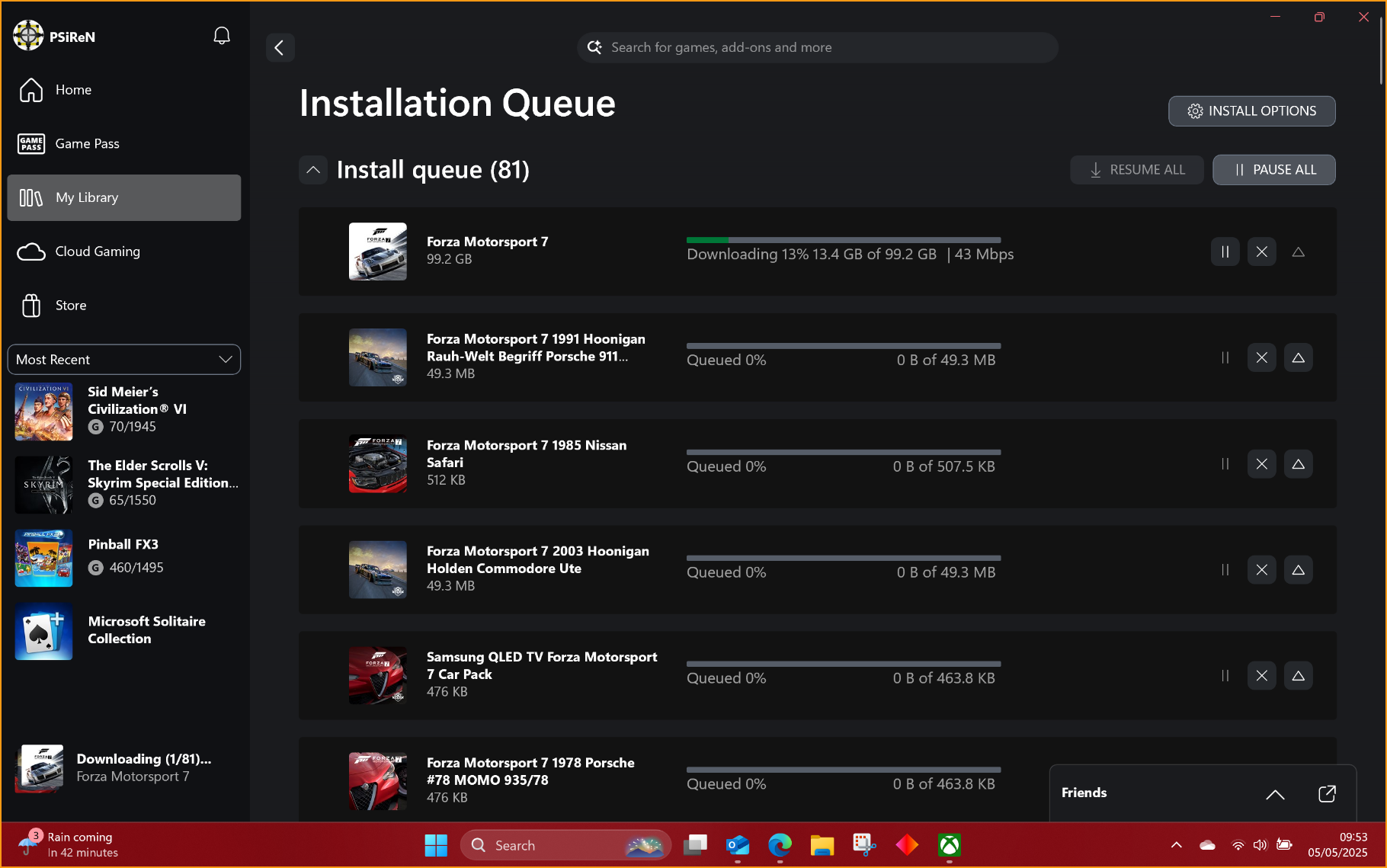Open the Rain coming weather widget
The width and height of the screenshot is (1387, 868).
click(70, 845)
